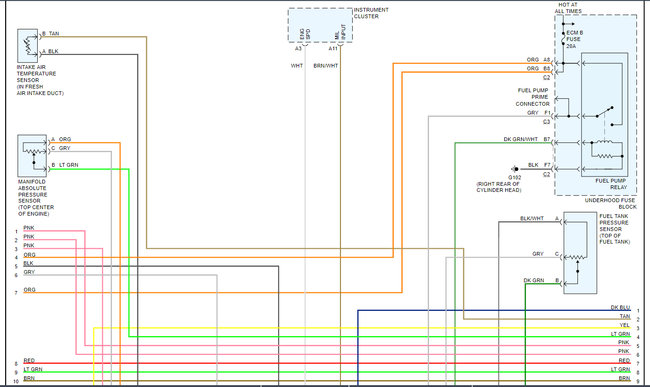Click the B LT GRN terminal on MAP sensor
650x387 pixels.
(65, 165)
